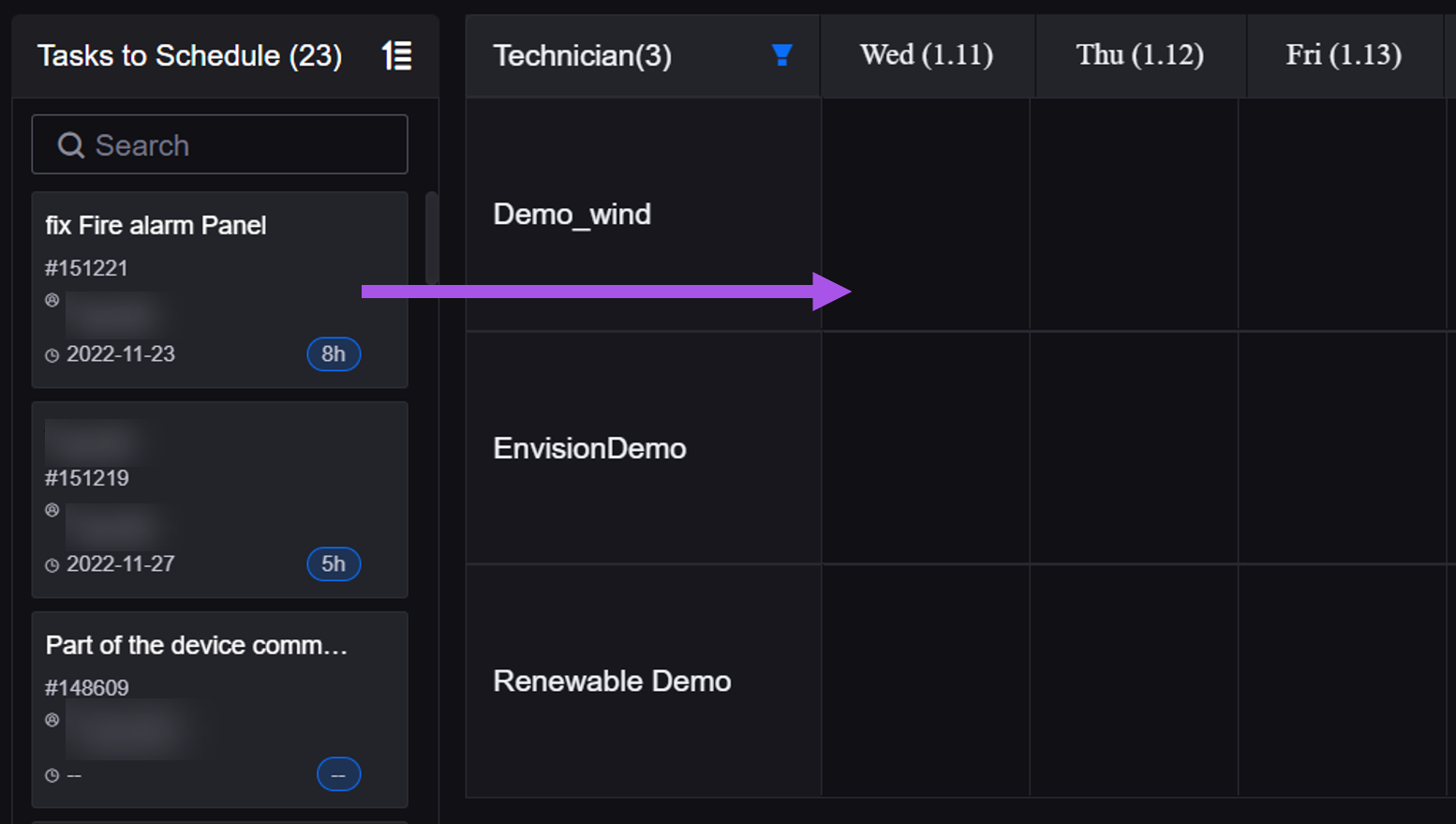Select the 5h duration badge

click(334, 564)
